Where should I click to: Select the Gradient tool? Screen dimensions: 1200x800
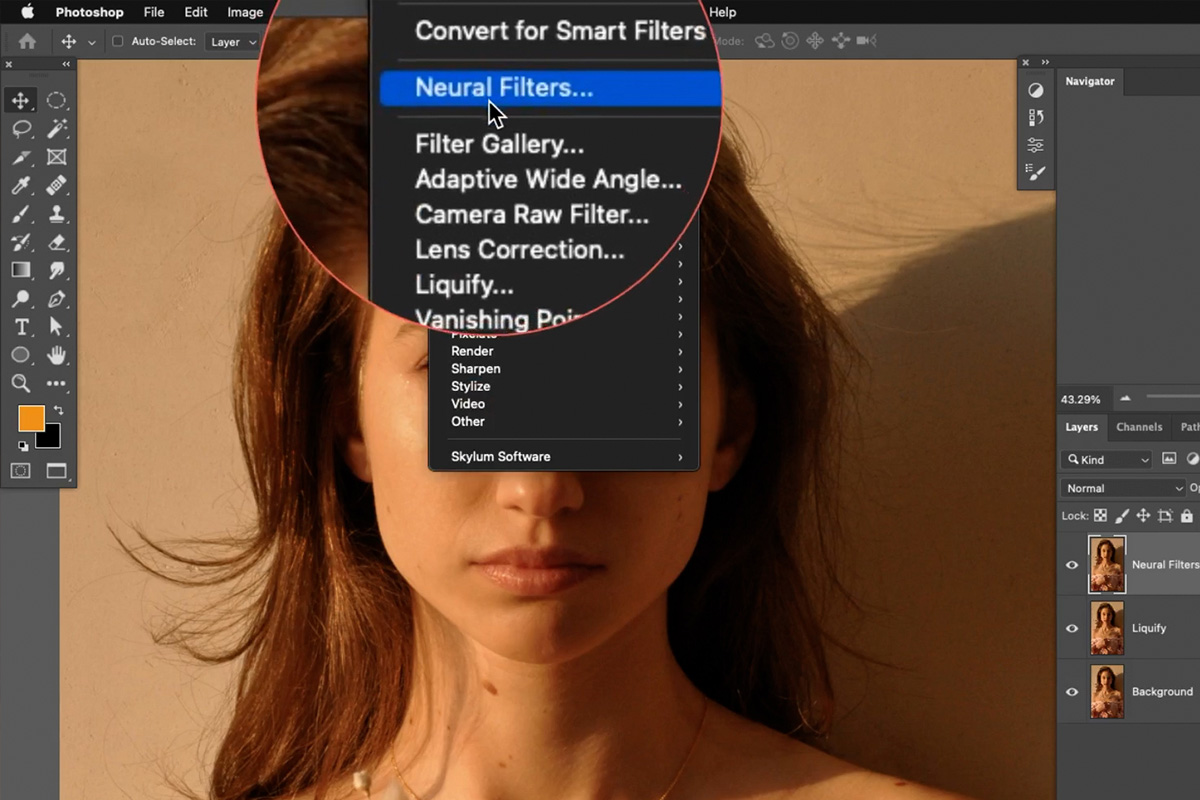[x=21, y=270]
